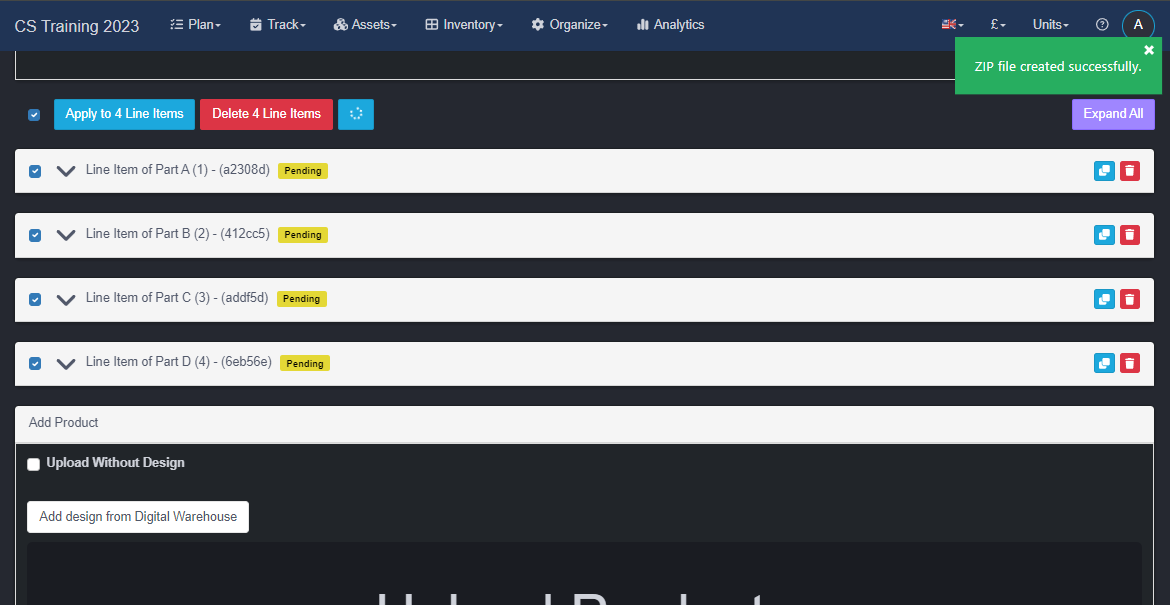The height and width of the screenshot is (605, 1170).
Task: Toggle the select-all line items checkbox
Action: 34,115
